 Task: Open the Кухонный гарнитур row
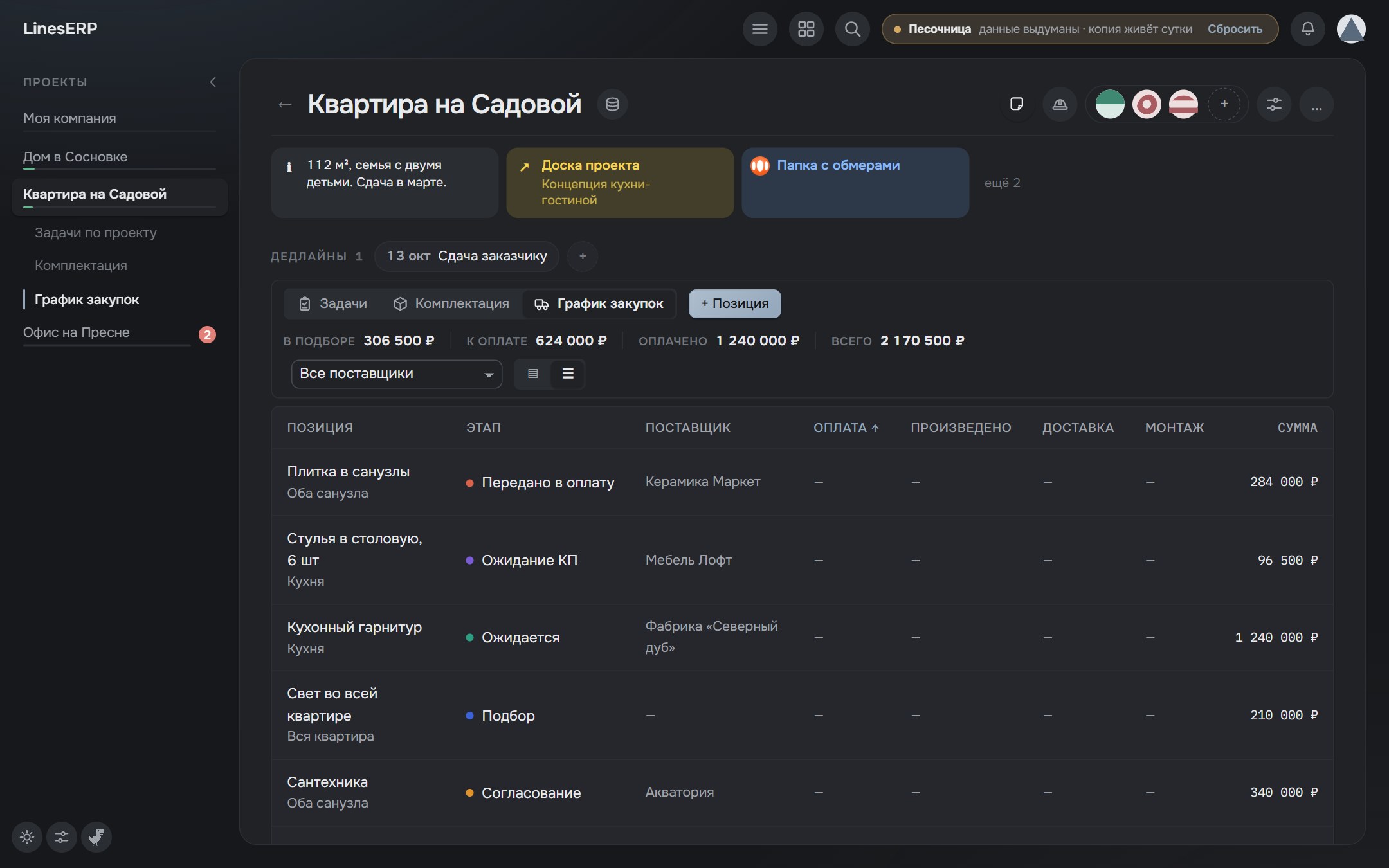(x=802, y=638)
